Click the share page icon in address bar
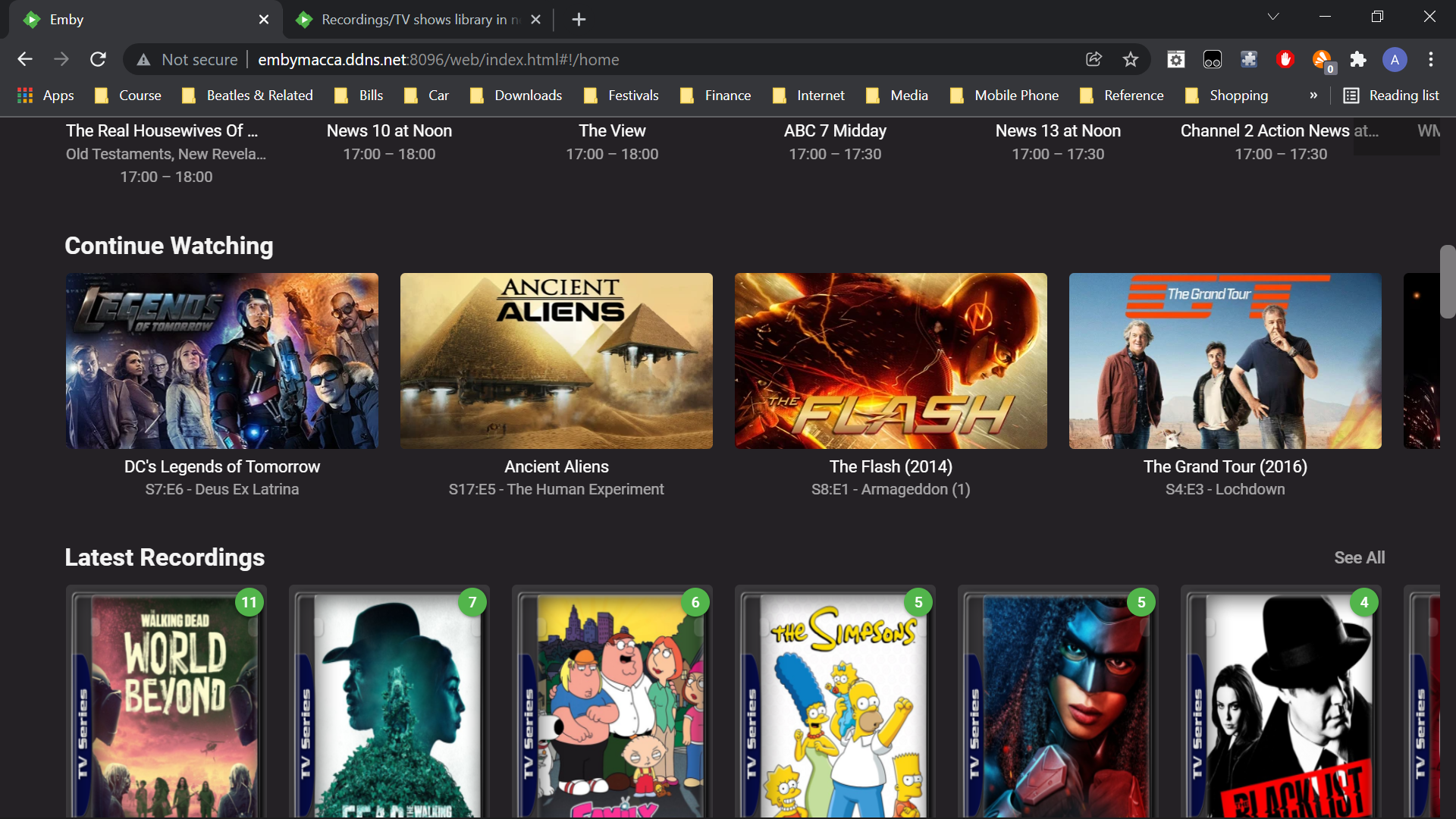The image size is (1456, 819). [x=1094, y=59]
